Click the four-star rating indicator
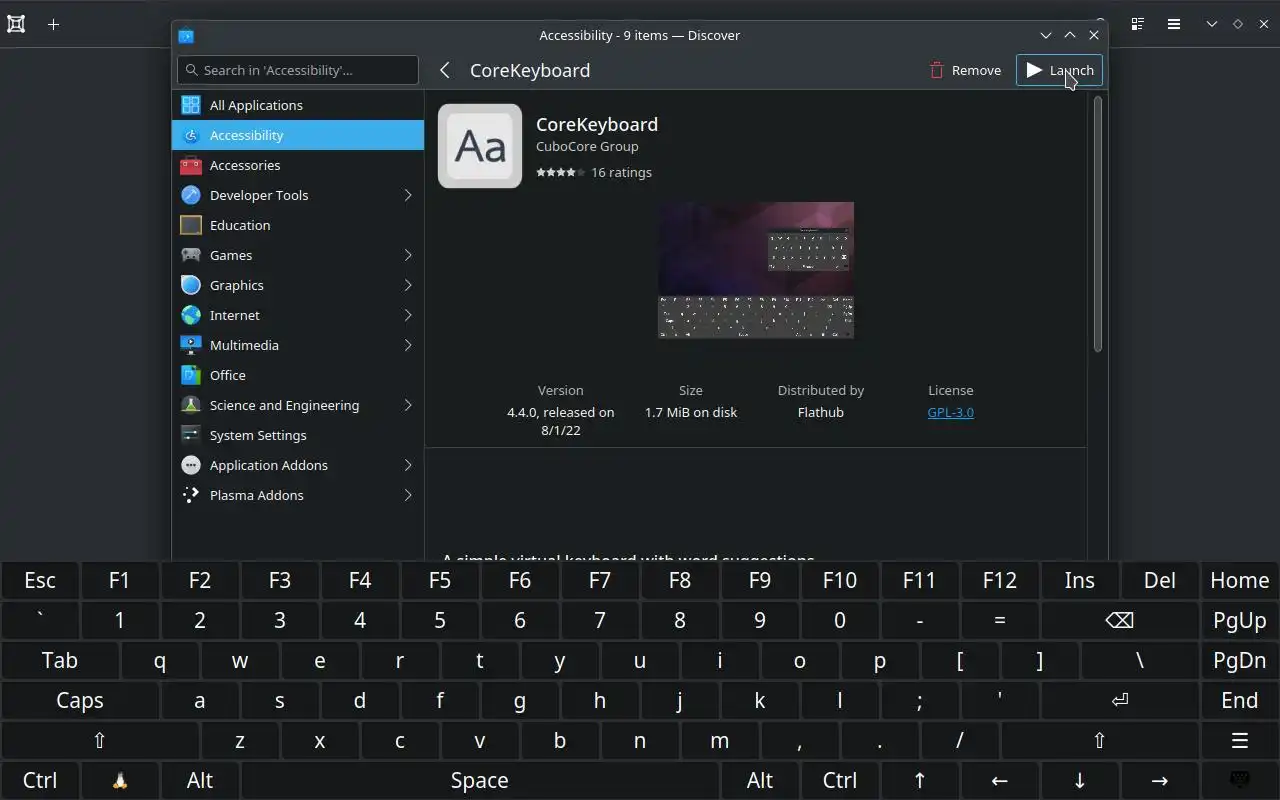 (x=561, y=172)
